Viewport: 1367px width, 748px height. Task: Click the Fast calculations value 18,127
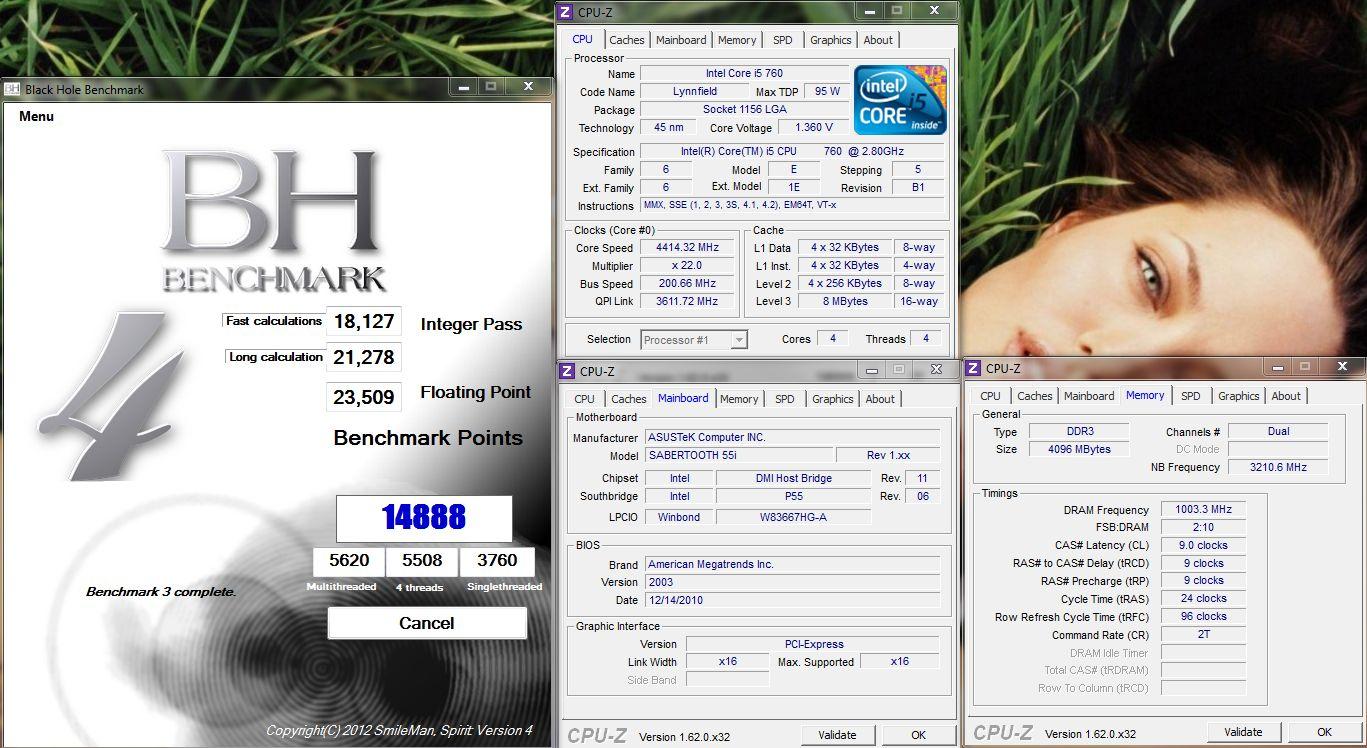tap(364, 322)
